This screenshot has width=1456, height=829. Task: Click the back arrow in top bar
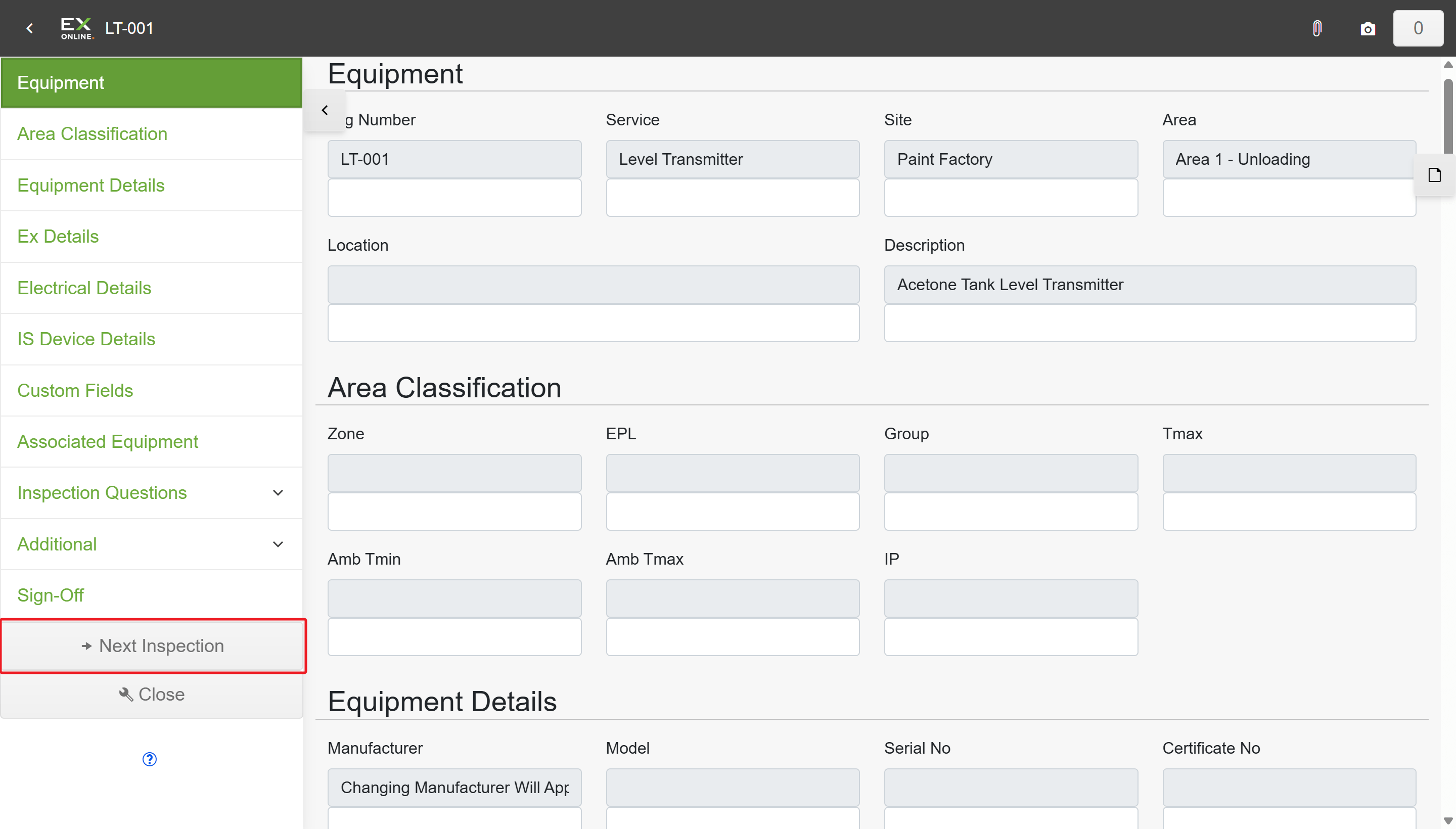30,28
